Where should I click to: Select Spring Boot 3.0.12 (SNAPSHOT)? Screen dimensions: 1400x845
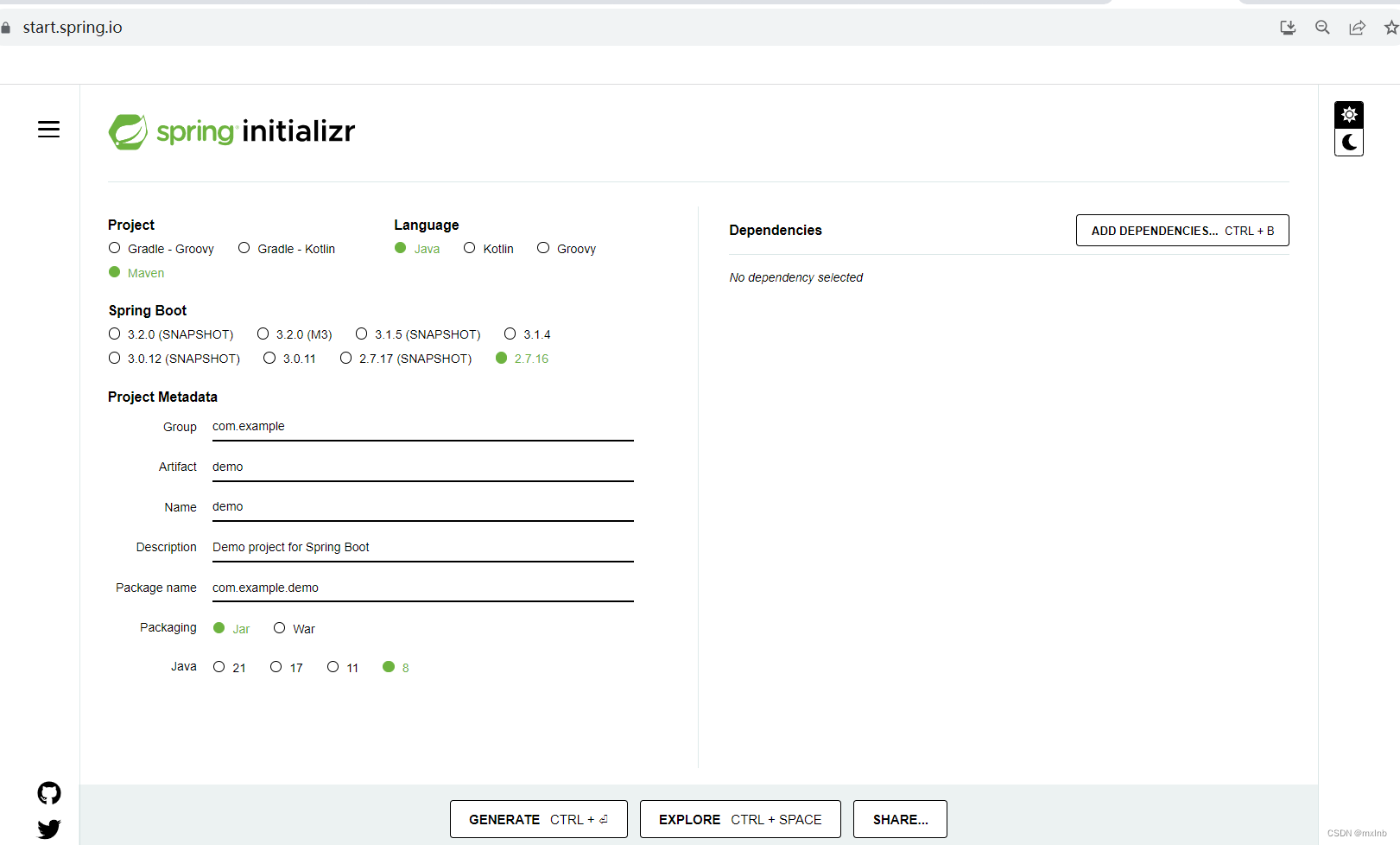[x=174, y=359]
